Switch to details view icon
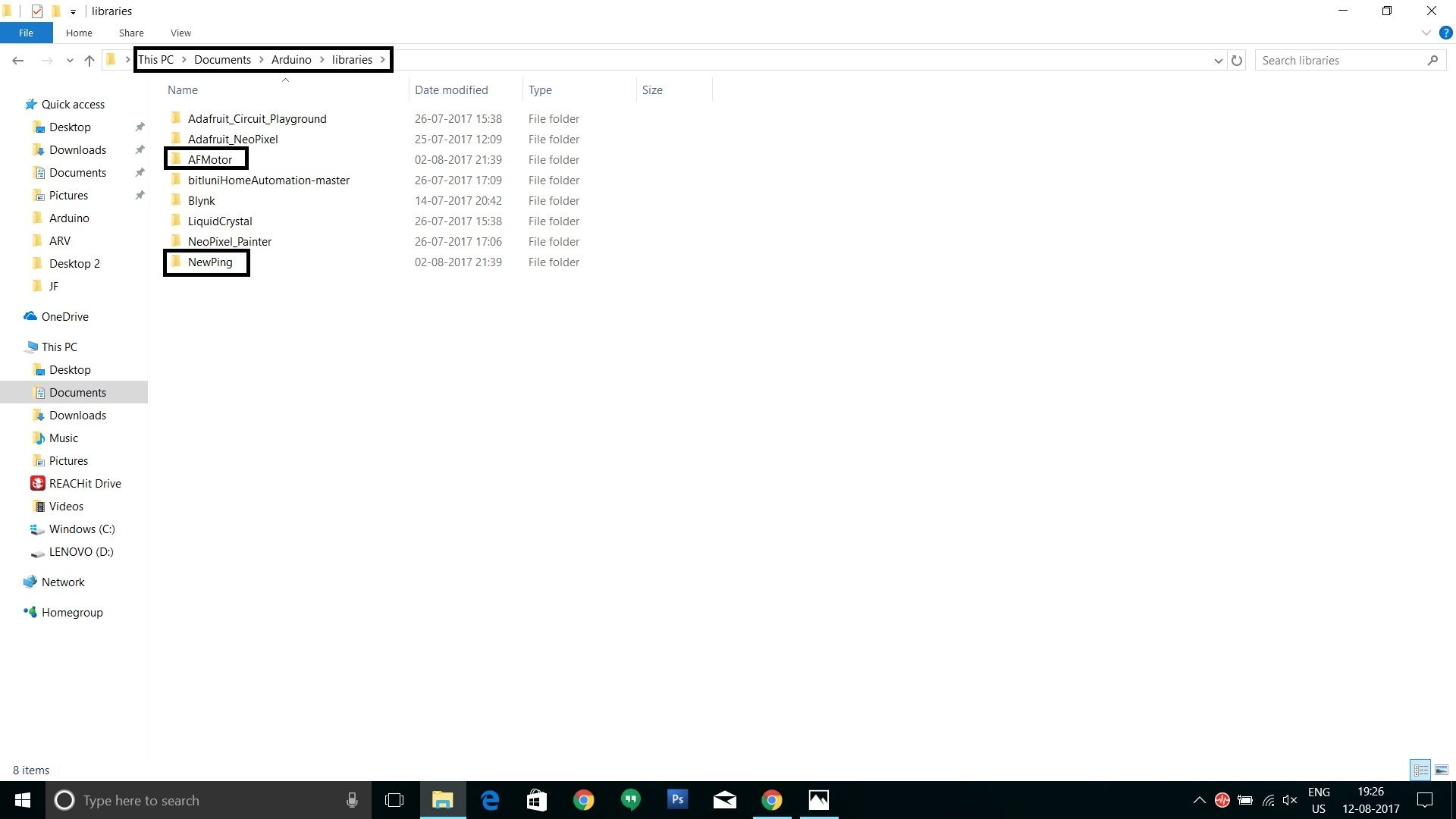1456x819 pixels. [1420, 770]
